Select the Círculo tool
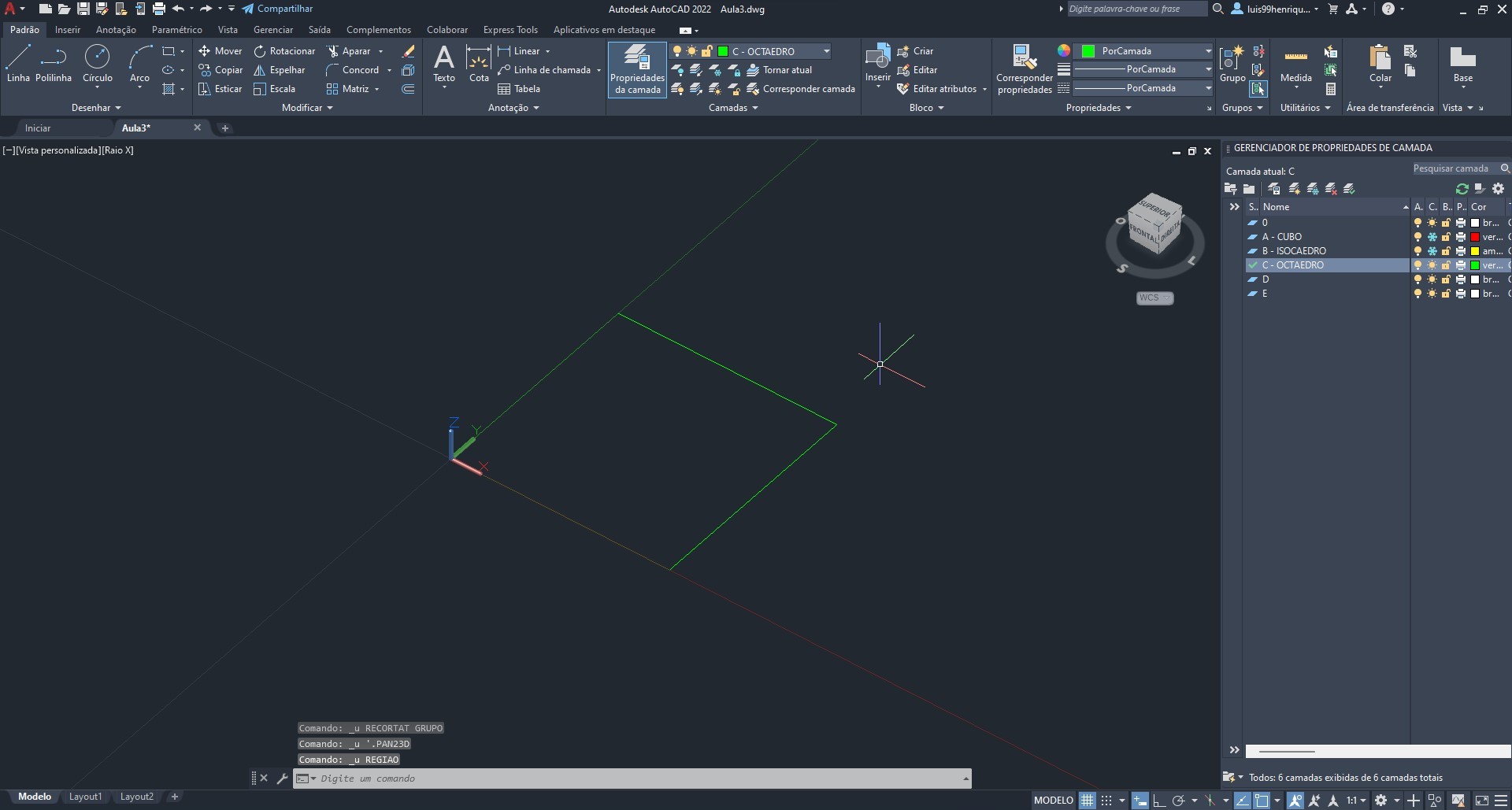This screenshot has width=1512, height=810. (x=97, y=63)
